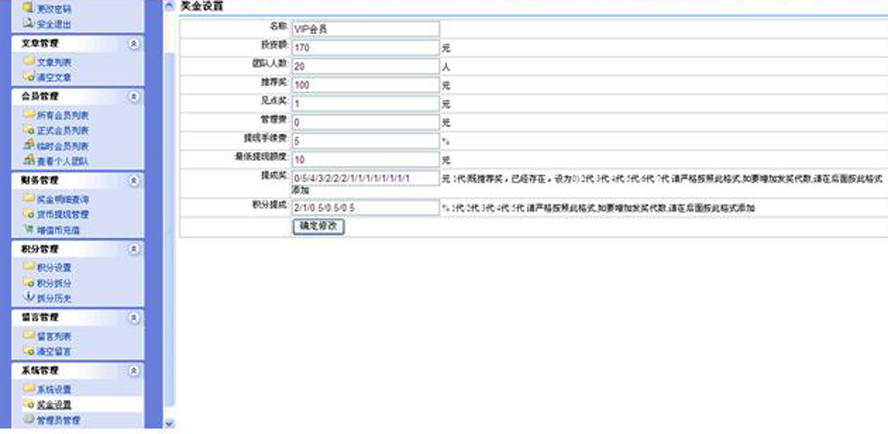Click the 提现手续费 field showing 5
This screenshot has width=888, height=434.
click(x=366, y=141)
